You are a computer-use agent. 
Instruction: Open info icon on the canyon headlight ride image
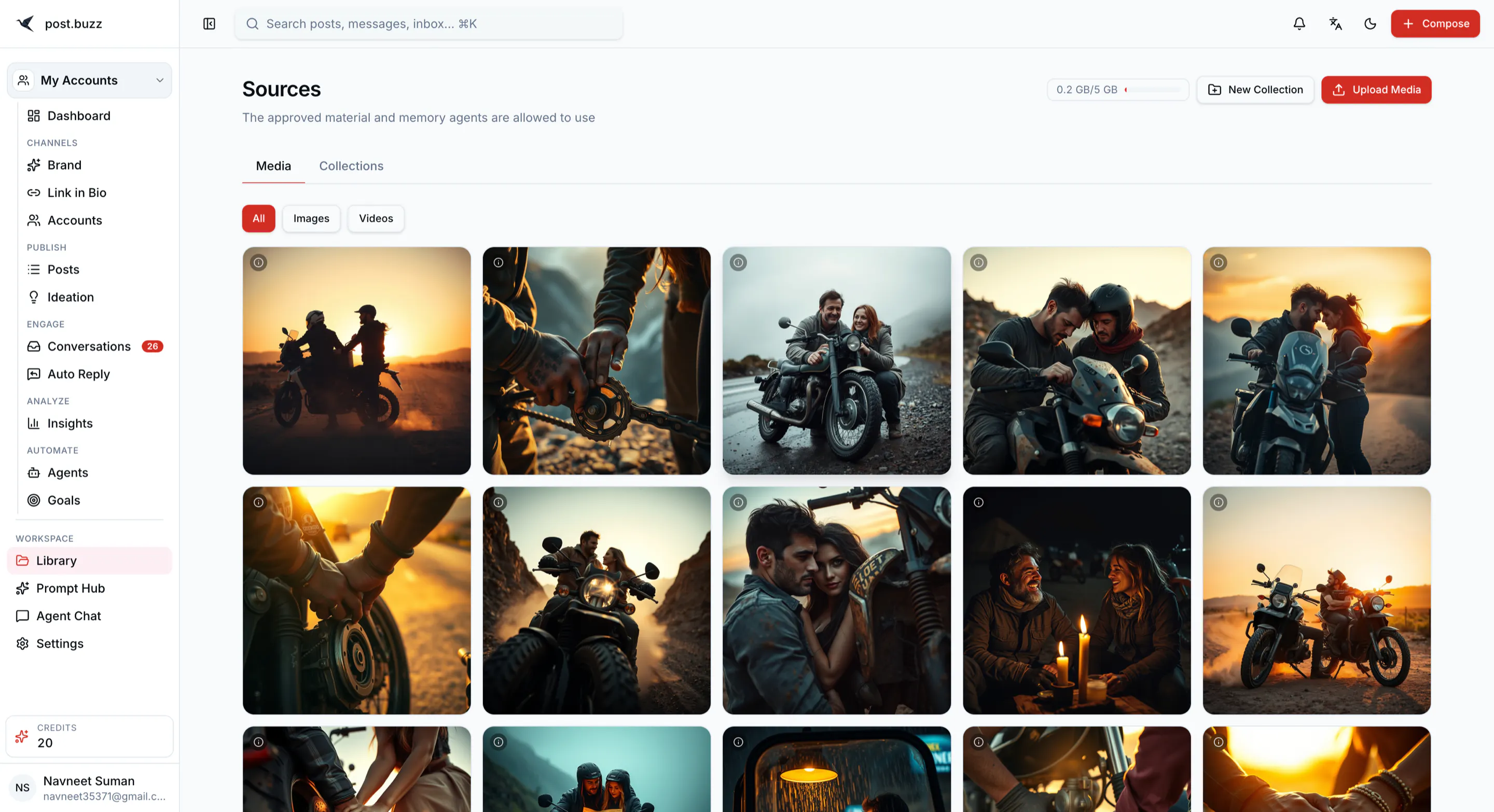499,502
